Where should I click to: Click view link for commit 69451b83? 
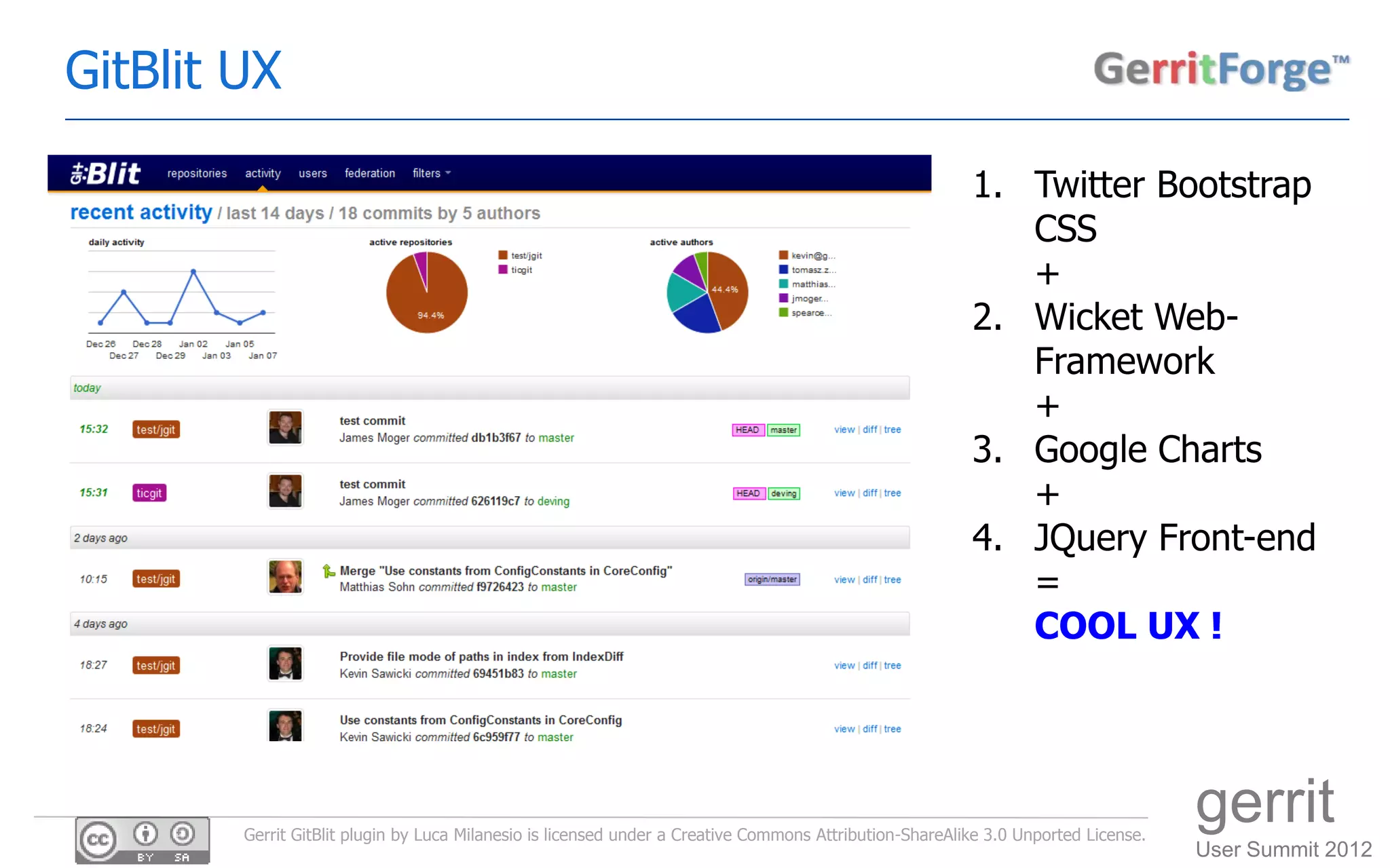pos(844,666)
